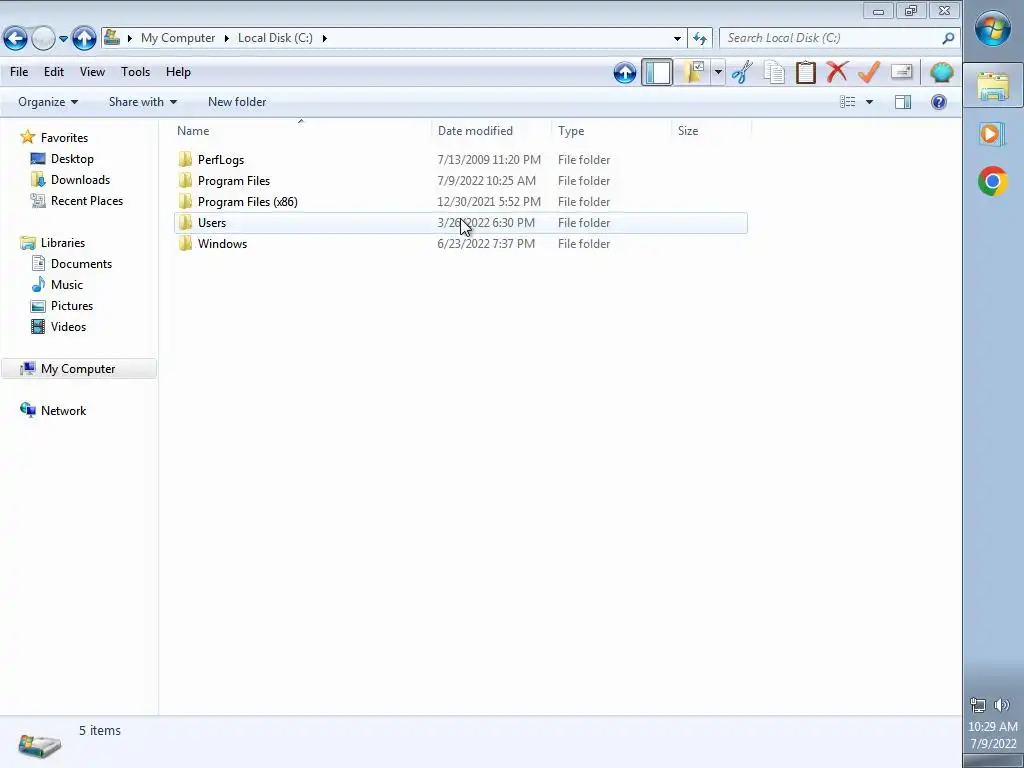
Task: Open the View menu
Action: click(92, 72)
